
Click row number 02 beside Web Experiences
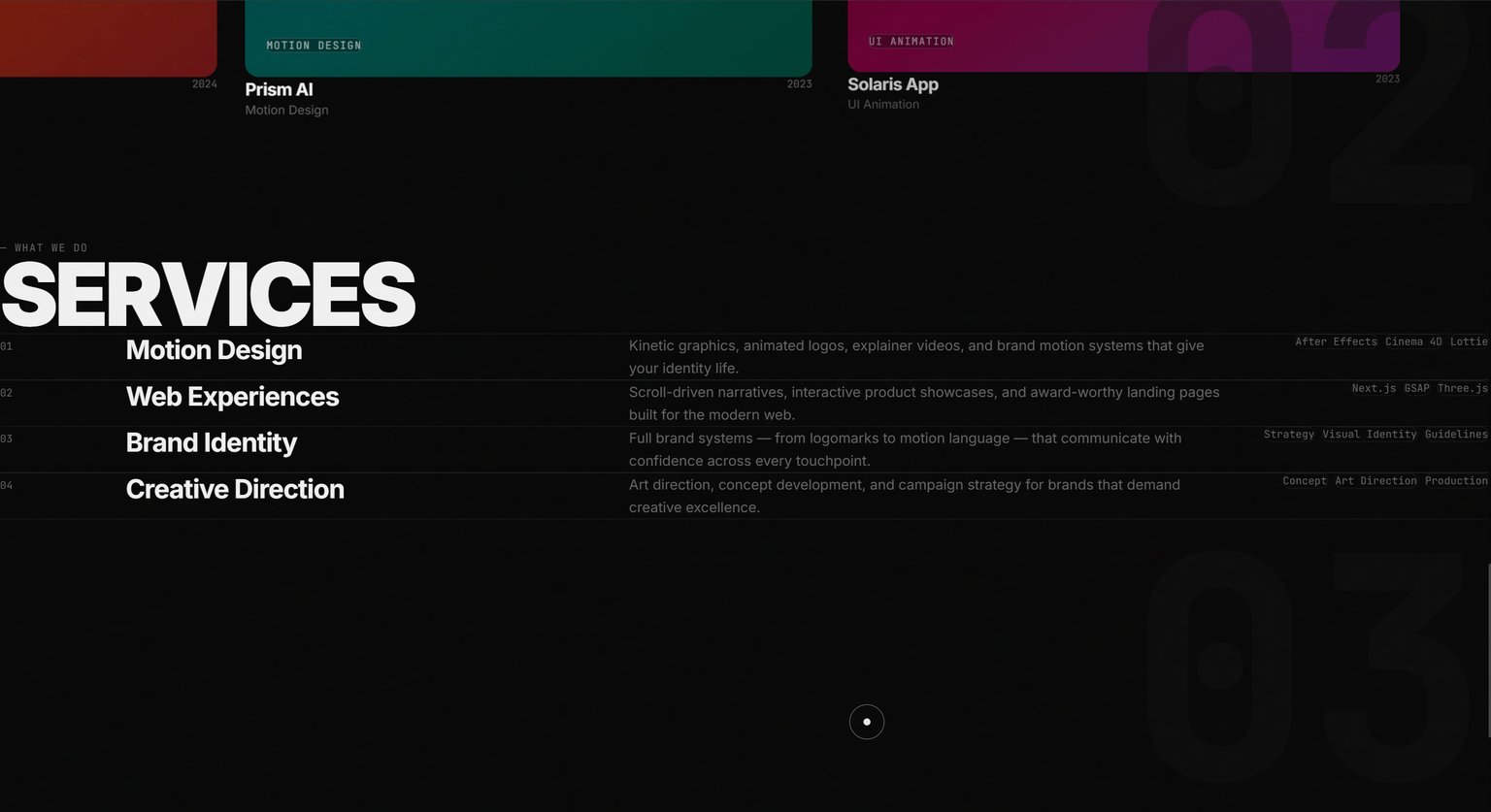click(7, 393)
